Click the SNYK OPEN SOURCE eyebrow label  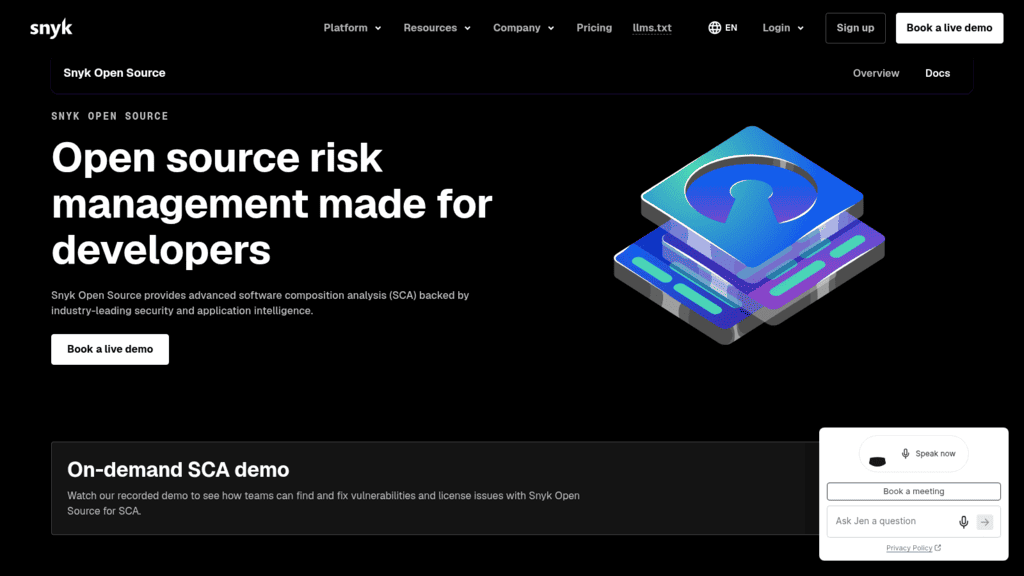pyautogui.click(x=110, y=116)
